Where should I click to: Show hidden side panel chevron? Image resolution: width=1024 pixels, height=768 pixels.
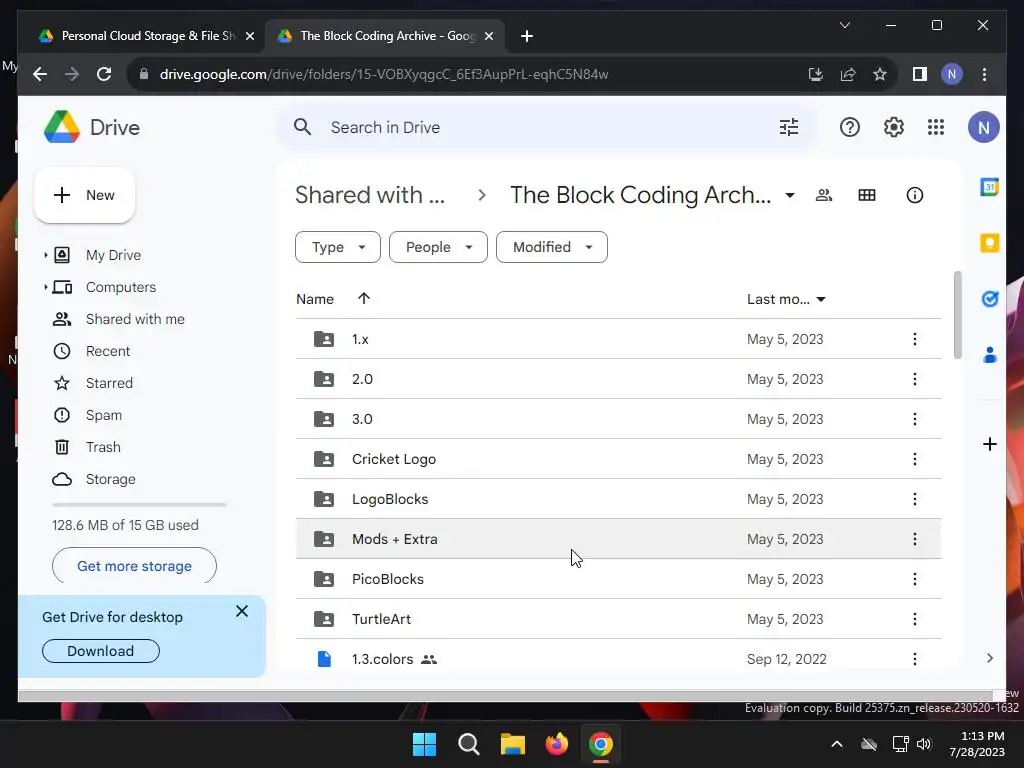[990, 658]
